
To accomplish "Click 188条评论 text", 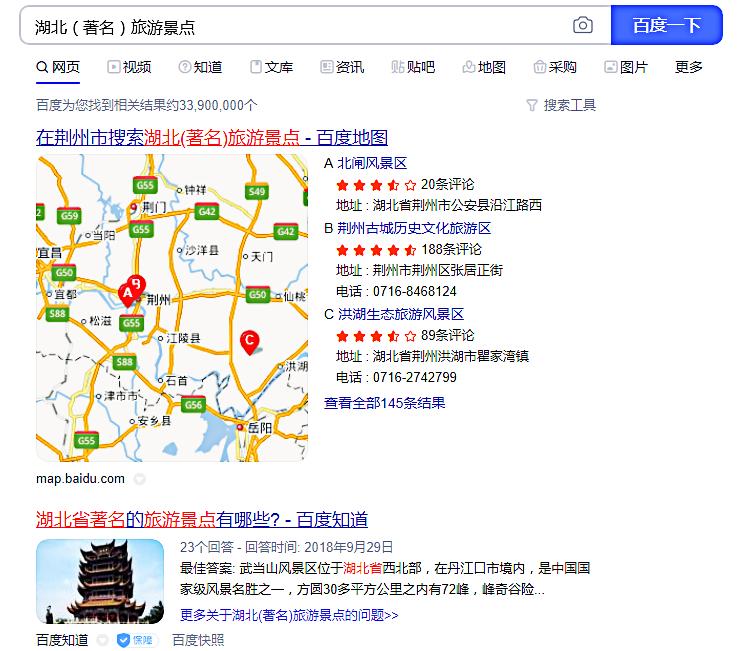I will coord(452,249).
